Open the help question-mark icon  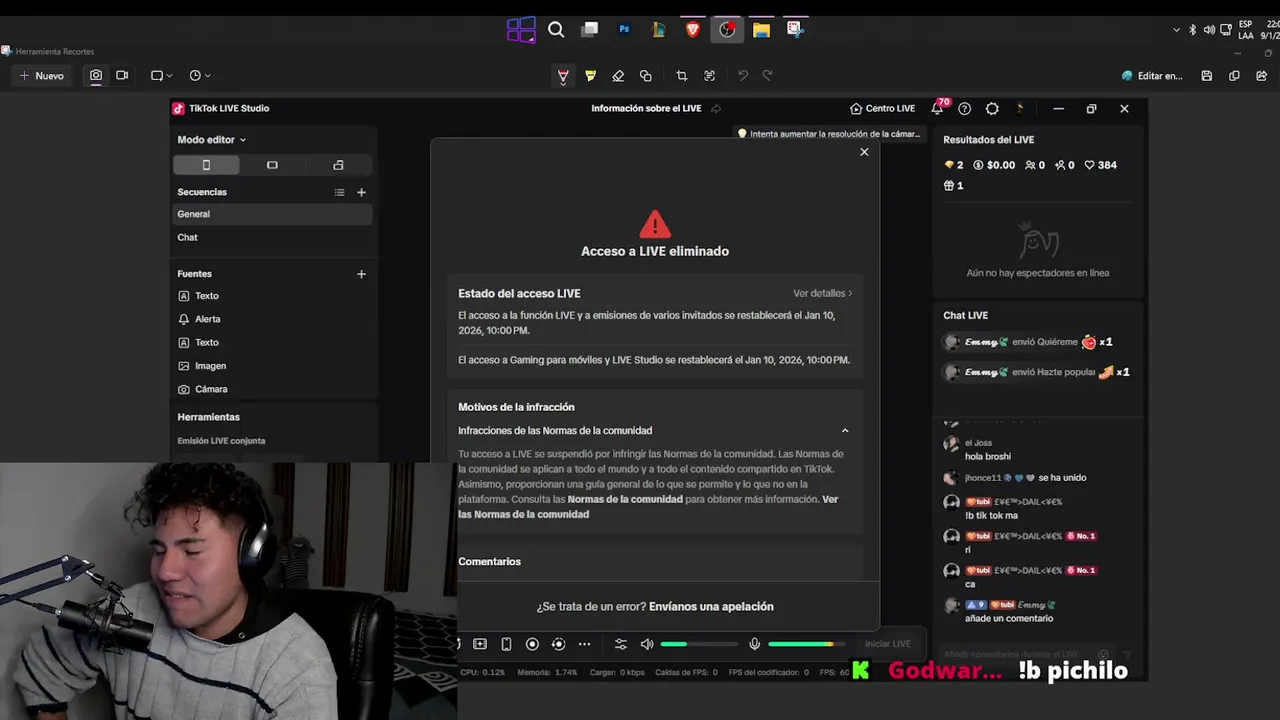(964, 108)
